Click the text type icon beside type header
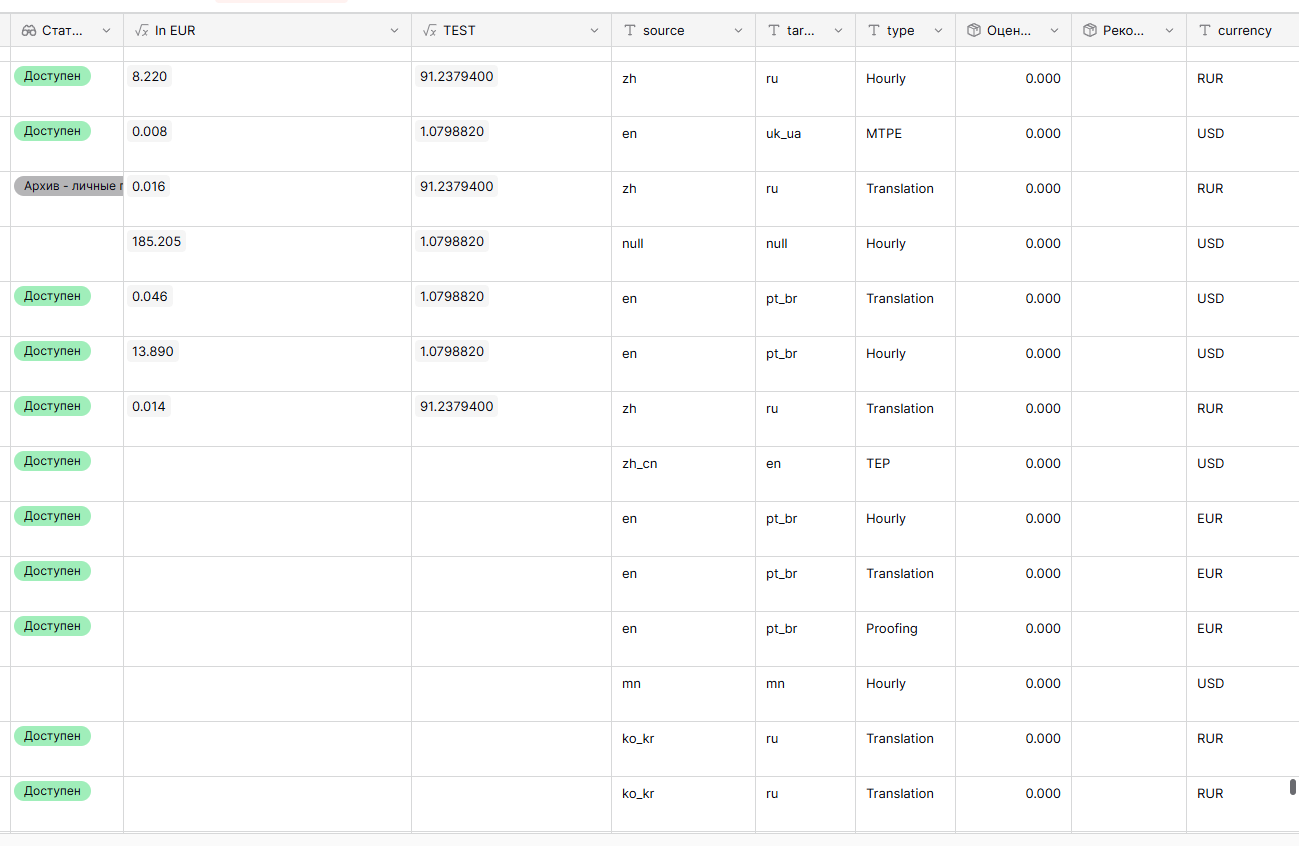 click(874, 31)
